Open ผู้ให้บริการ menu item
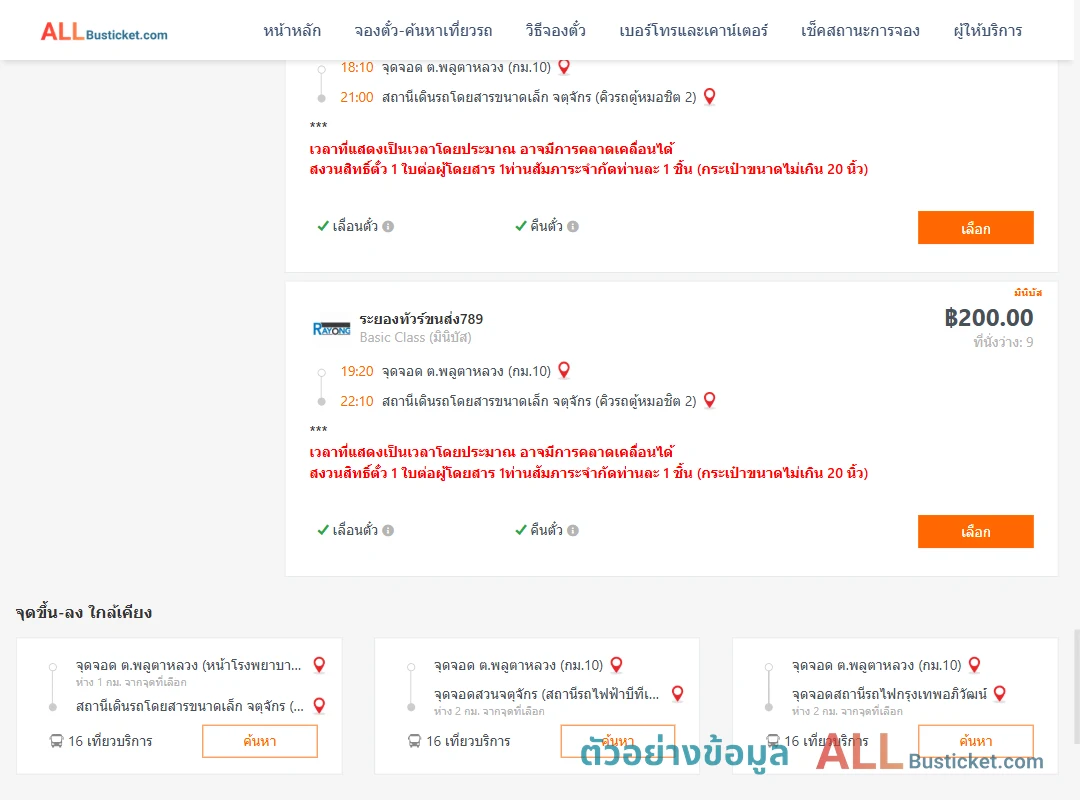This screenshot has width=1080, height=800. click(x=987, y=30)
